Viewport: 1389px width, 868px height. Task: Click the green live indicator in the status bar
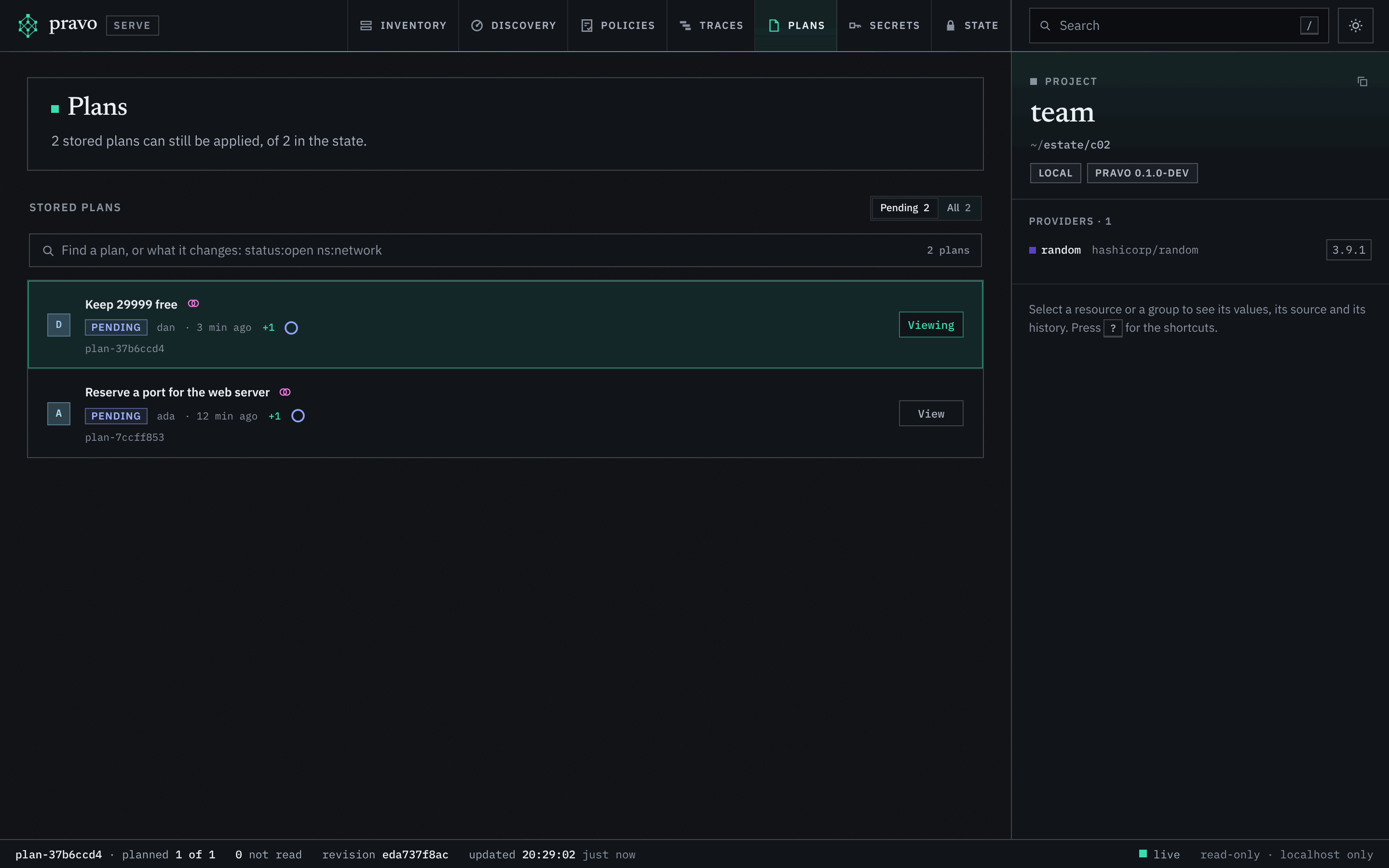tap(1143, 854)
